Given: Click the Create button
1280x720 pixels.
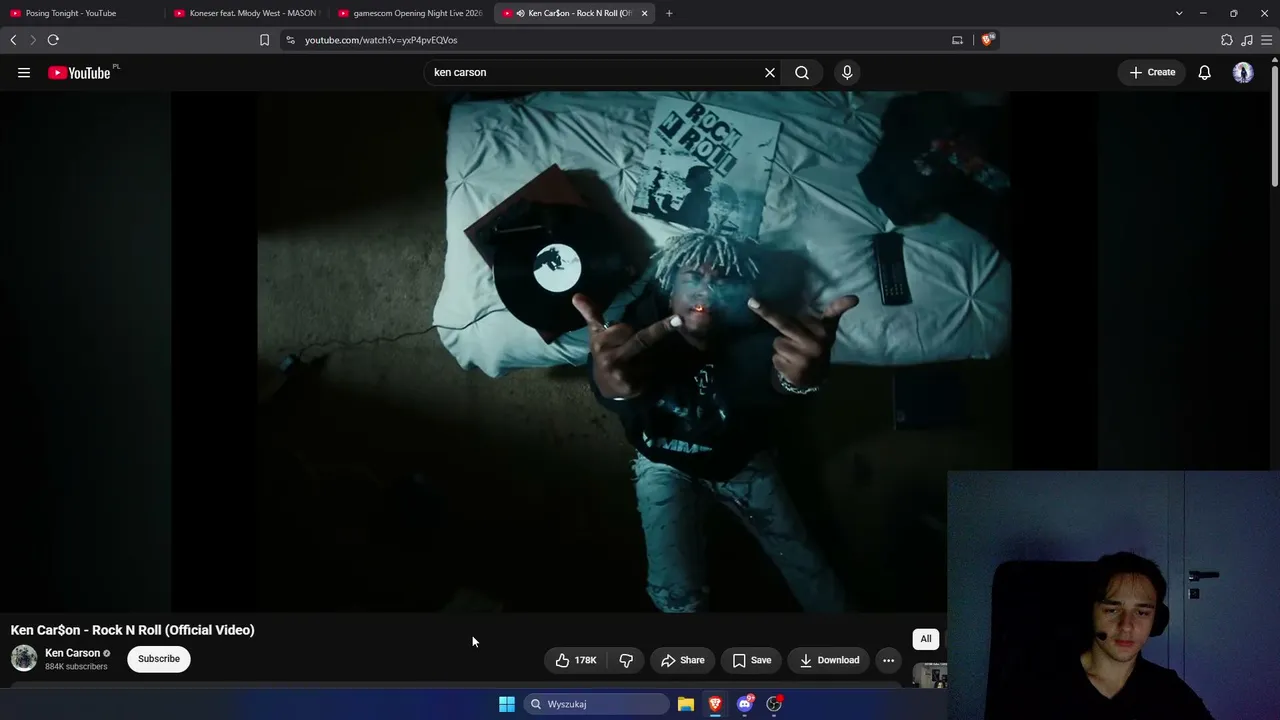Looking at the screenshot, I should click(x=1152, y=72).
